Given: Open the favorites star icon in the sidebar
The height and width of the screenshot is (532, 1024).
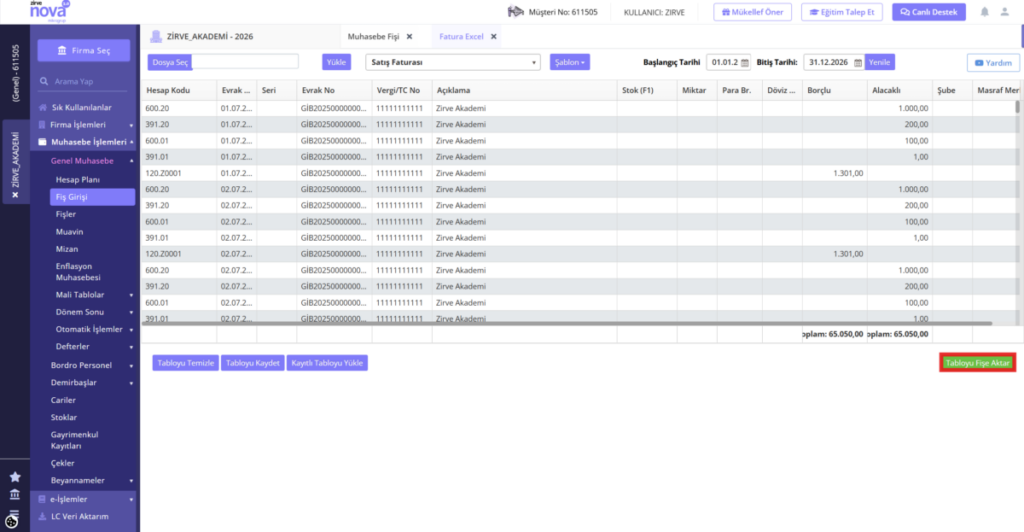Looking at the screenshot, I should click(x=15, y=477).
